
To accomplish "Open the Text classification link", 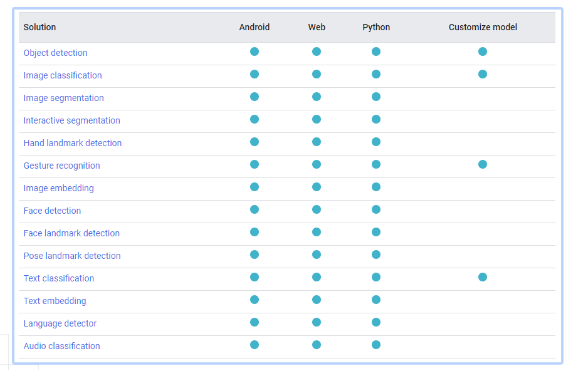I will tap(59, 278).
